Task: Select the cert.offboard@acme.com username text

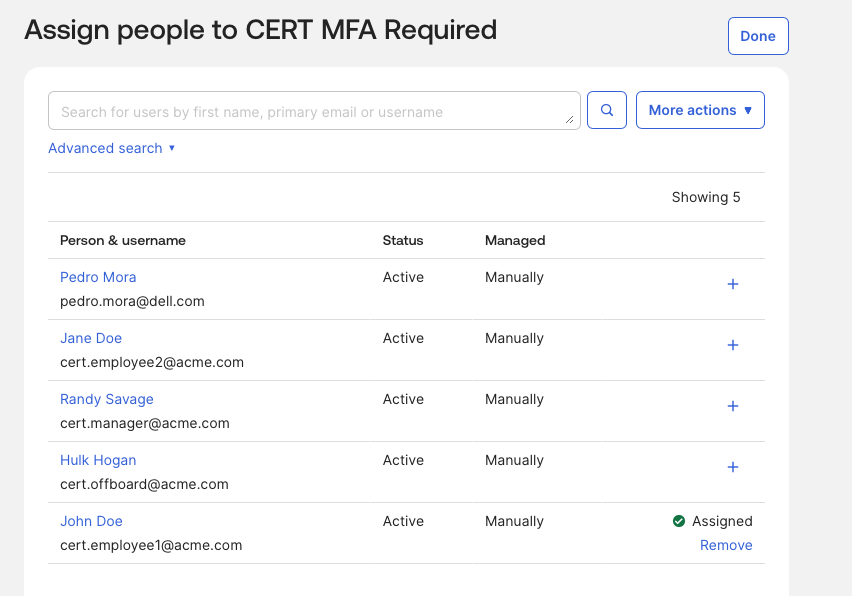Action: coord(144,484)
